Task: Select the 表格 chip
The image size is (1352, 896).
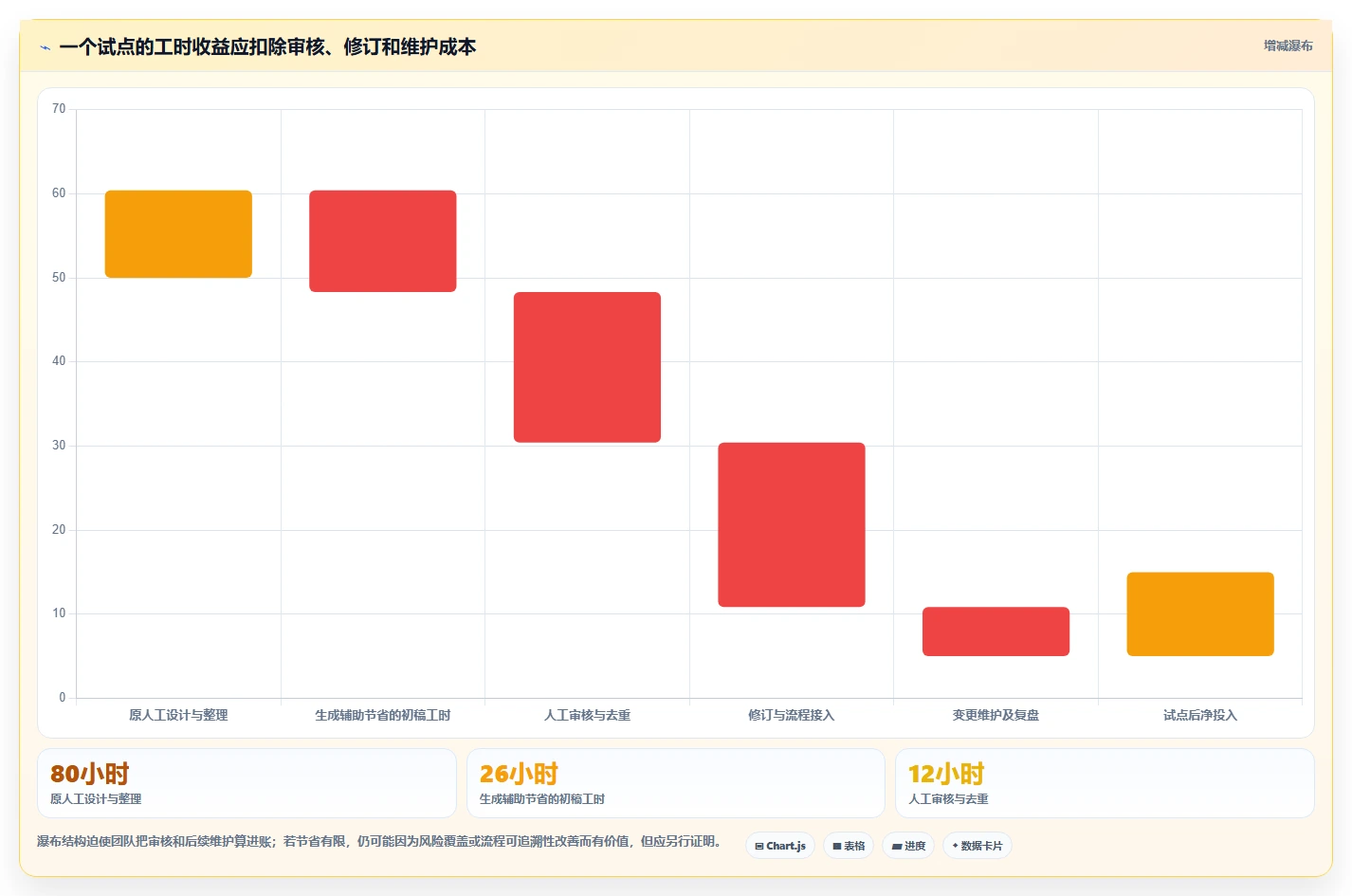Action: 849,846
